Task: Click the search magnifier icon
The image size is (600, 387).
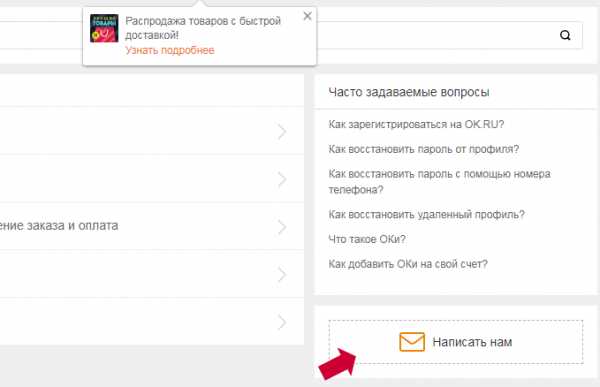Action: click(x=565, y=35)
